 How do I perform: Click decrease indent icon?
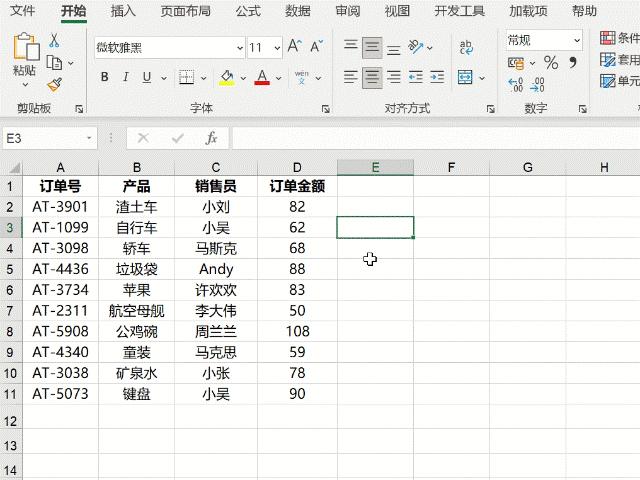(x=416, y=77)
